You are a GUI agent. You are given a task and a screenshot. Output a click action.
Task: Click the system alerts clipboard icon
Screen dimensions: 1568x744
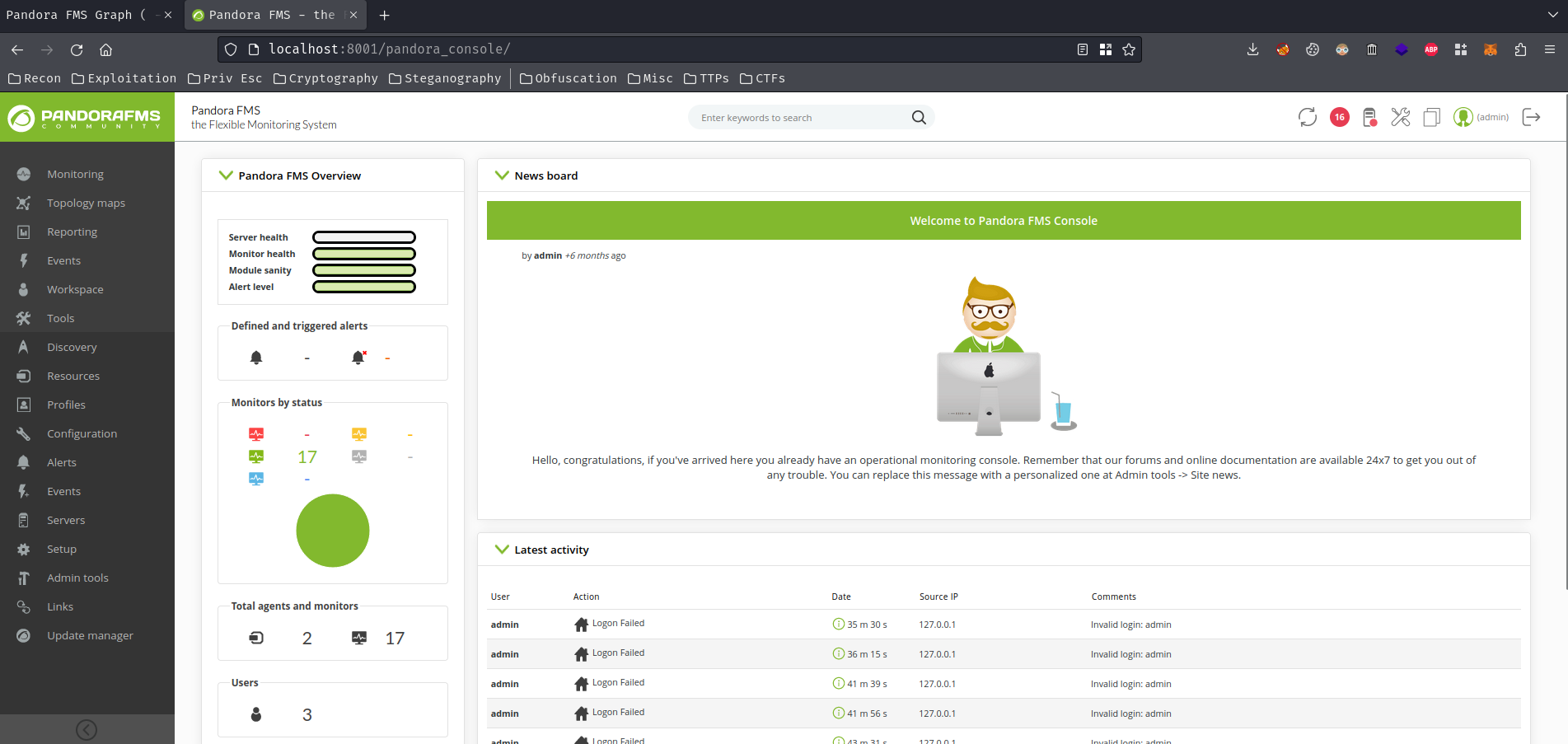coord(1369,117)
